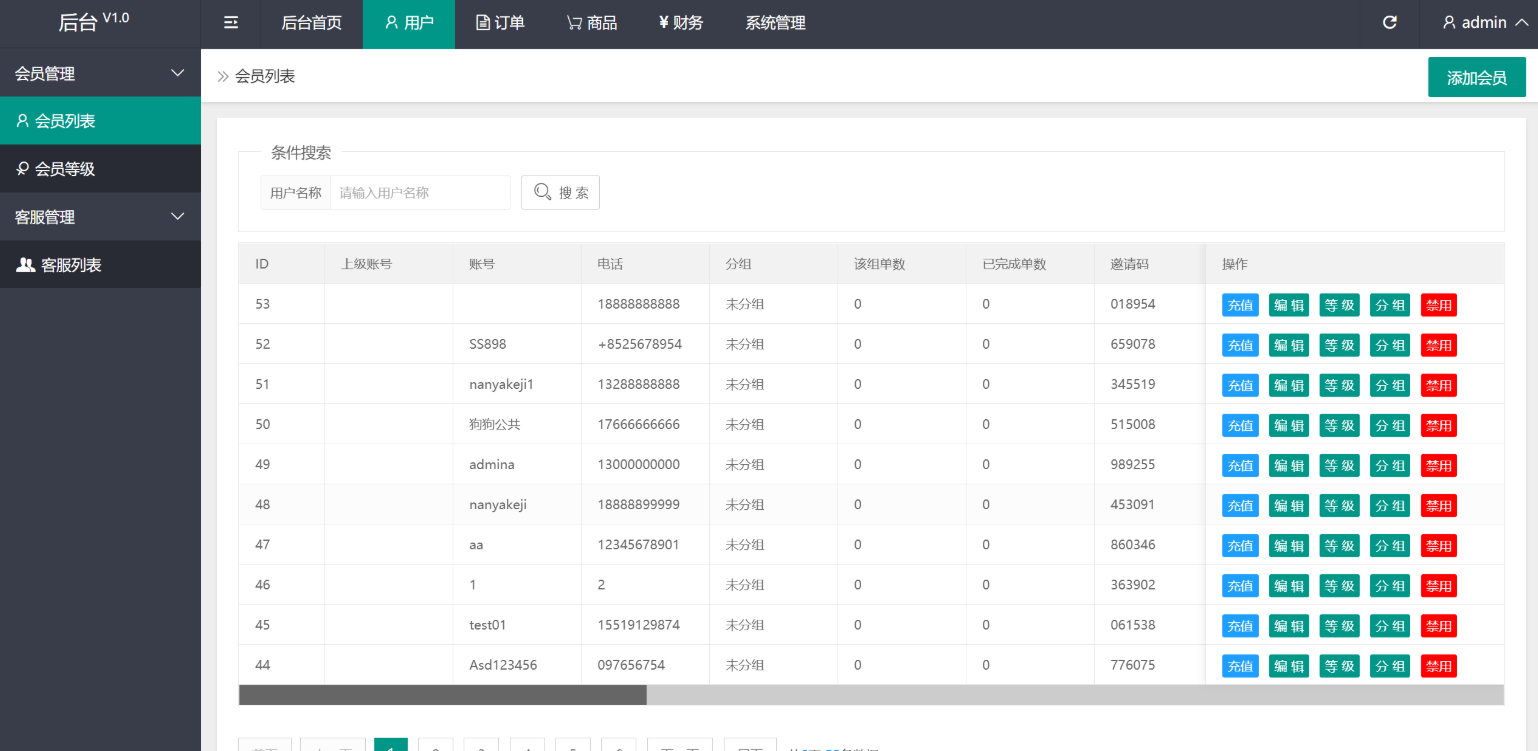Click the horizontal table scrollbar thumb

443,695
